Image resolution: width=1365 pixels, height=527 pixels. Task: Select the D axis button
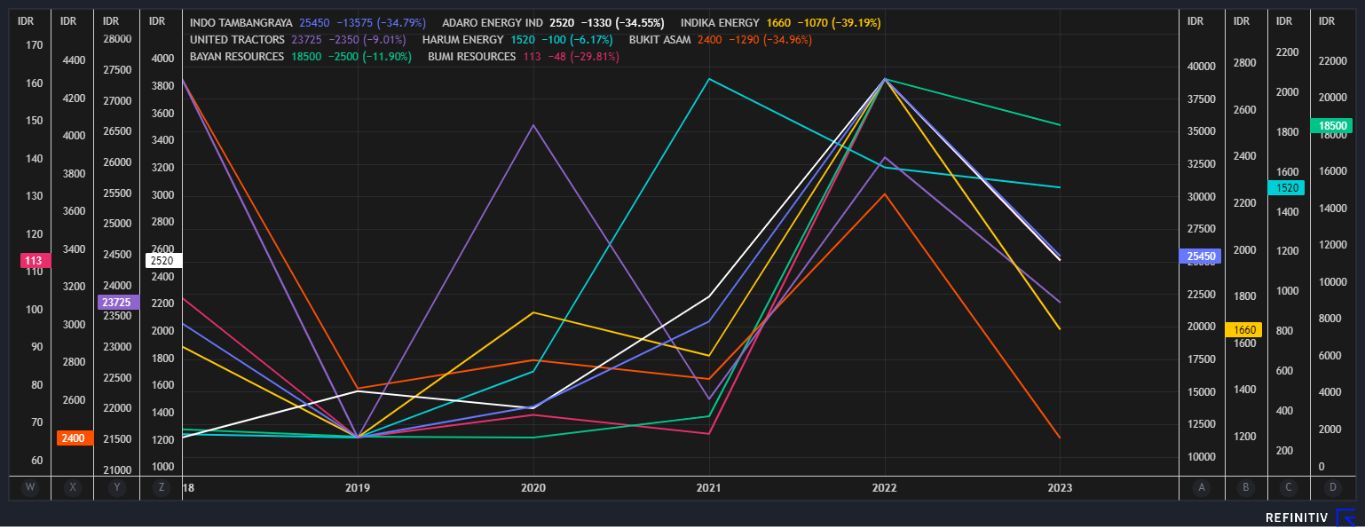1333,488
